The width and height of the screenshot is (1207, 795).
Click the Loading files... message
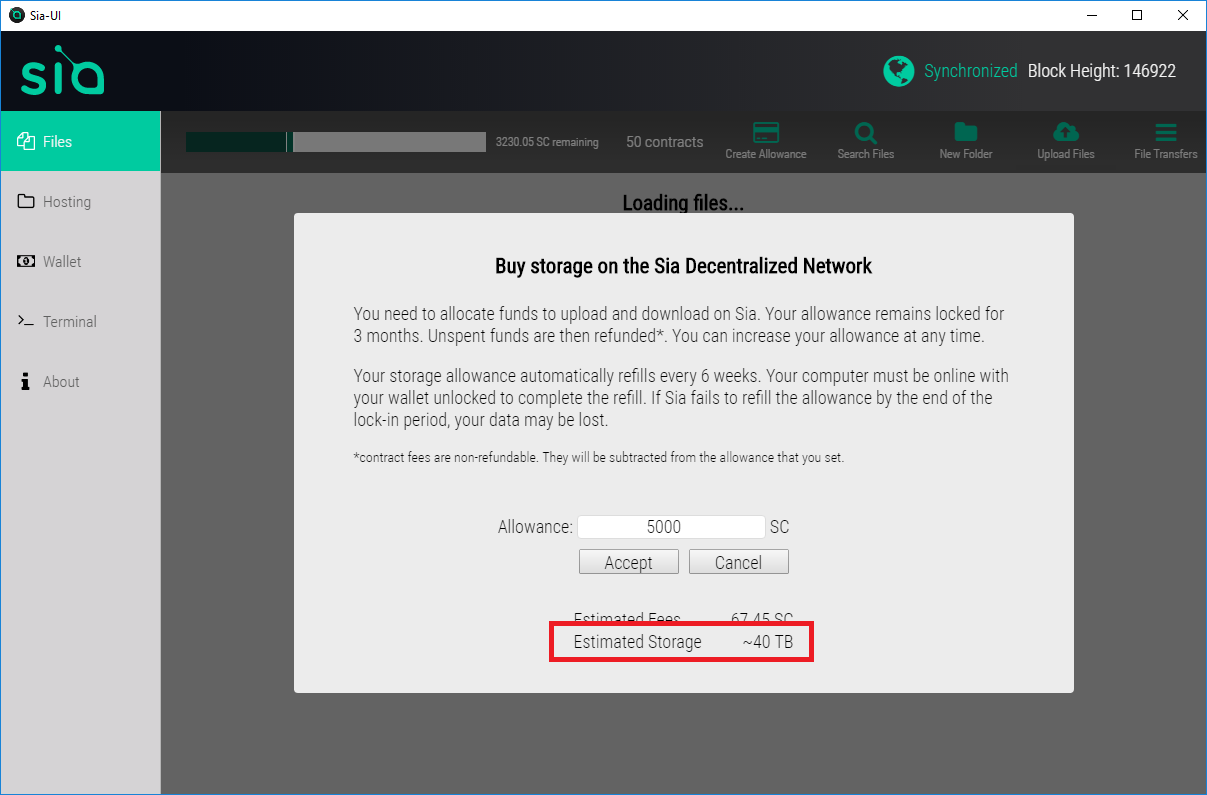[683, 203]
